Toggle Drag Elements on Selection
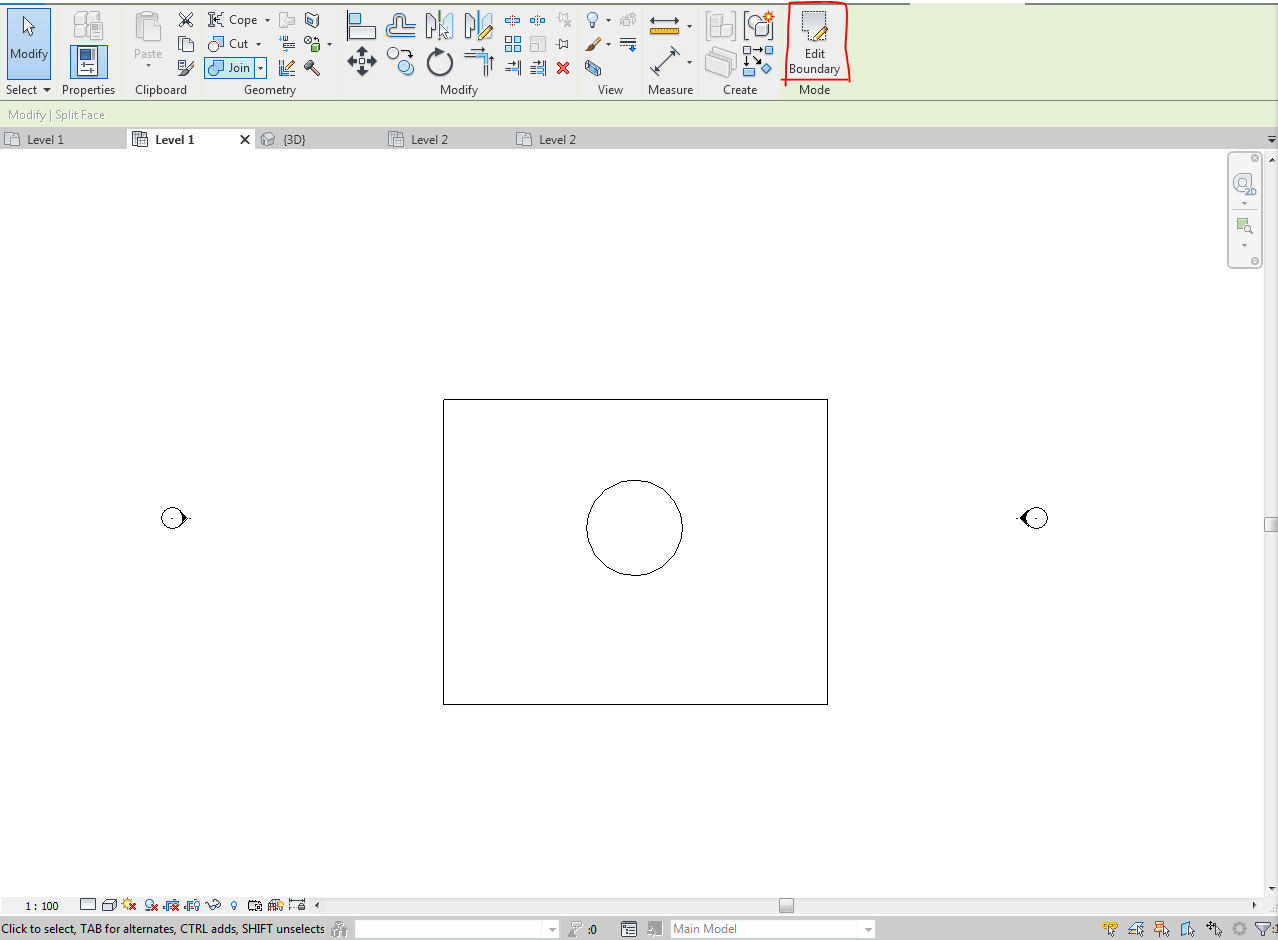The height and width of the screenshot is (940, 1278). coord(1214,929)
